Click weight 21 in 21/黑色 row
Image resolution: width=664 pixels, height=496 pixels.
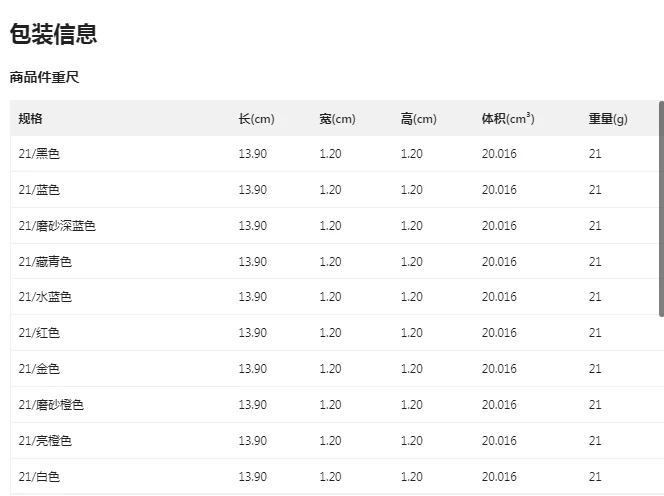pyautogui.click(x=595, y=154)
